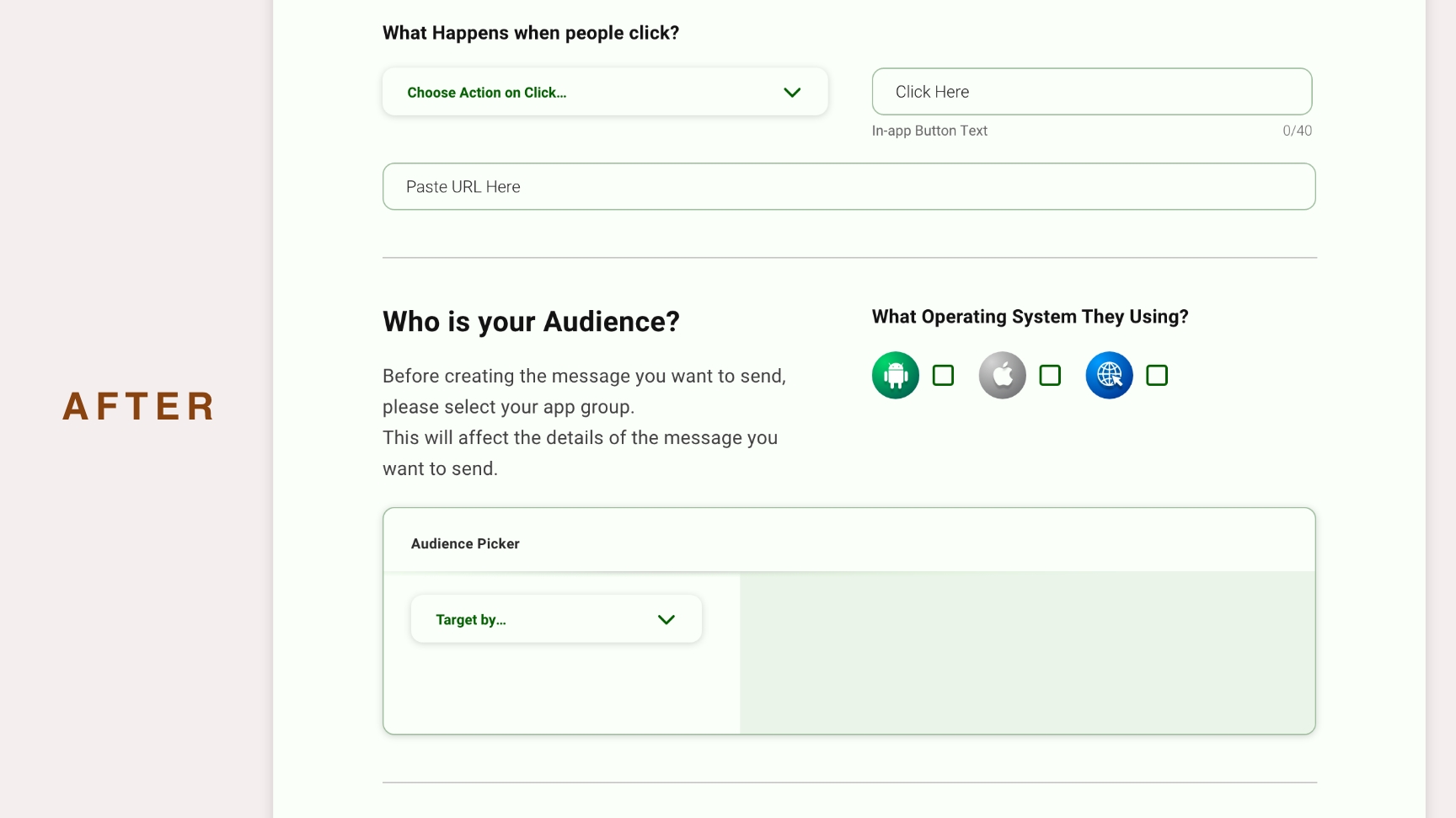Click the light green audience details panel
The width and height of the screenshot is (1456, 818).
1027,652
